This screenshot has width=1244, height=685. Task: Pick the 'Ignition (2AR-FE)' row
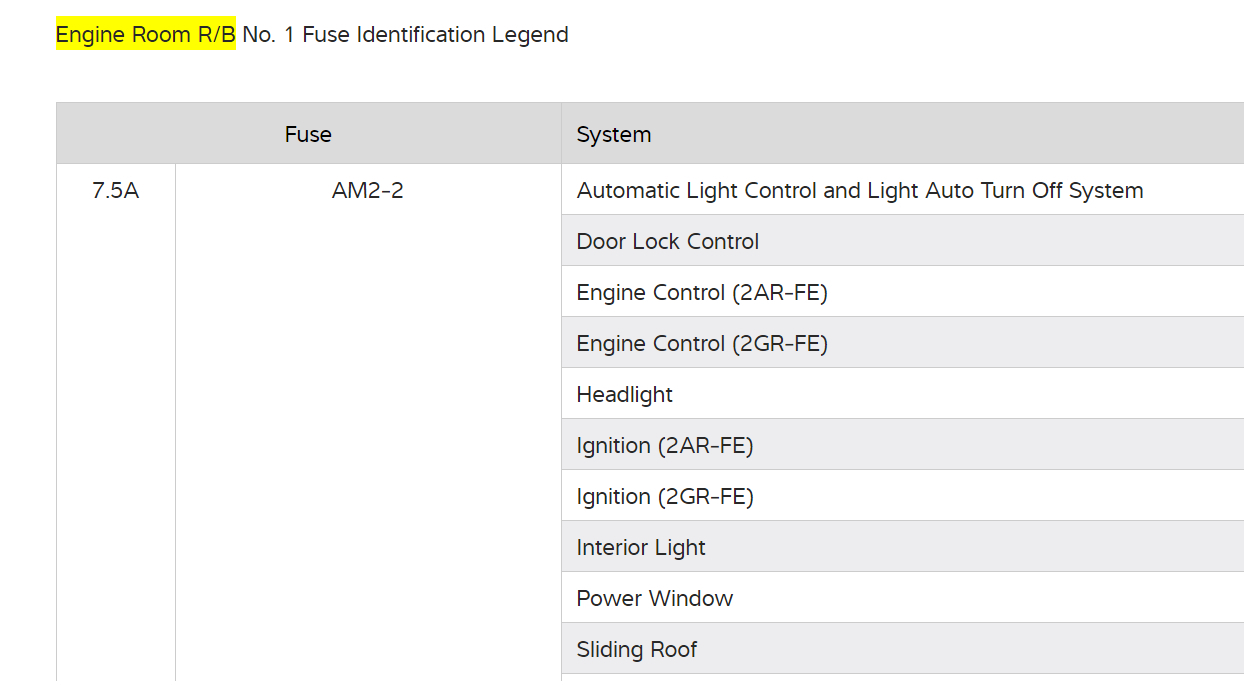(665, 446)
